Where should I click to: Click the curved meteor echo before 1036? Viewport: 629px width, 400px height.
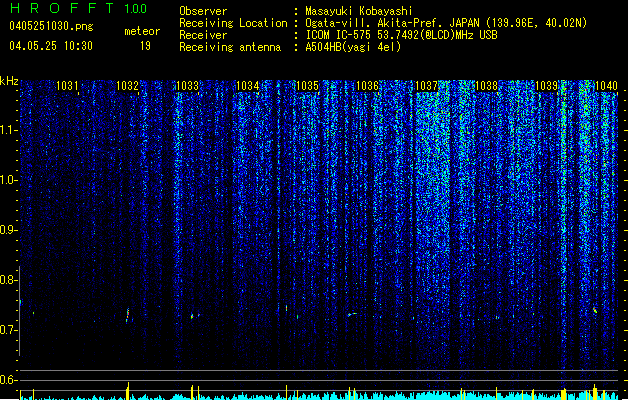point(352,314)
